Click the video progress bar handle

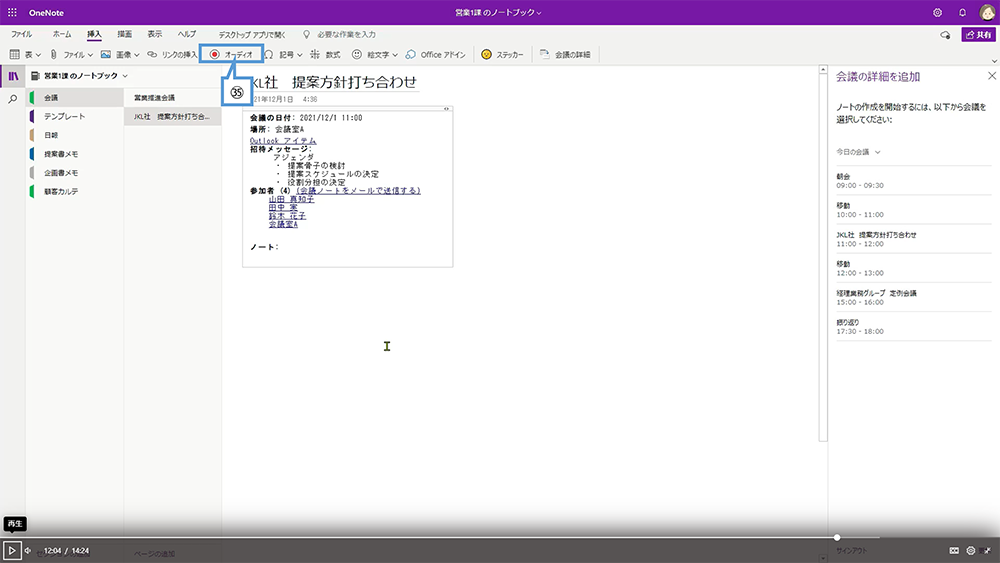(x=837, y=538)
